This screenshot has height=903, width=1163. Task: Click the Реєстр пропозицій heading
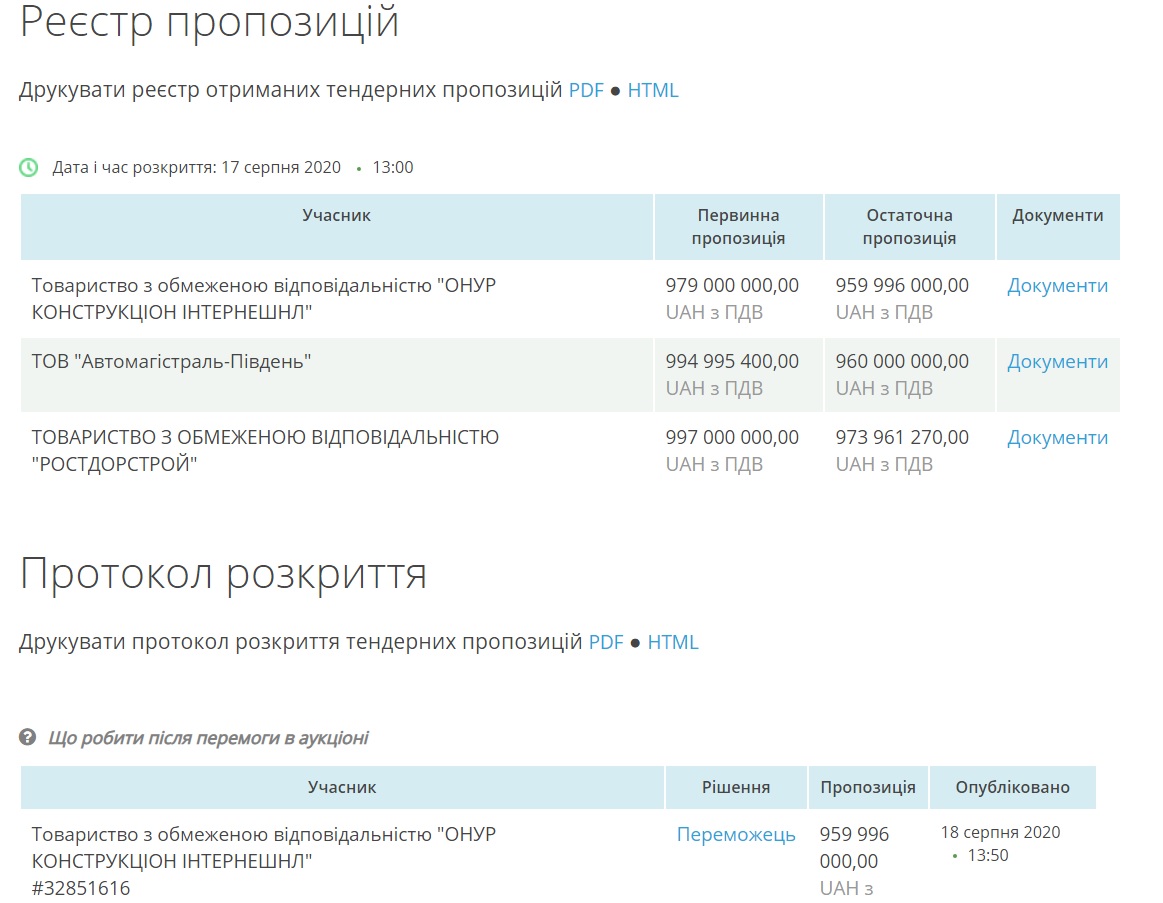(x=209, y=22)
